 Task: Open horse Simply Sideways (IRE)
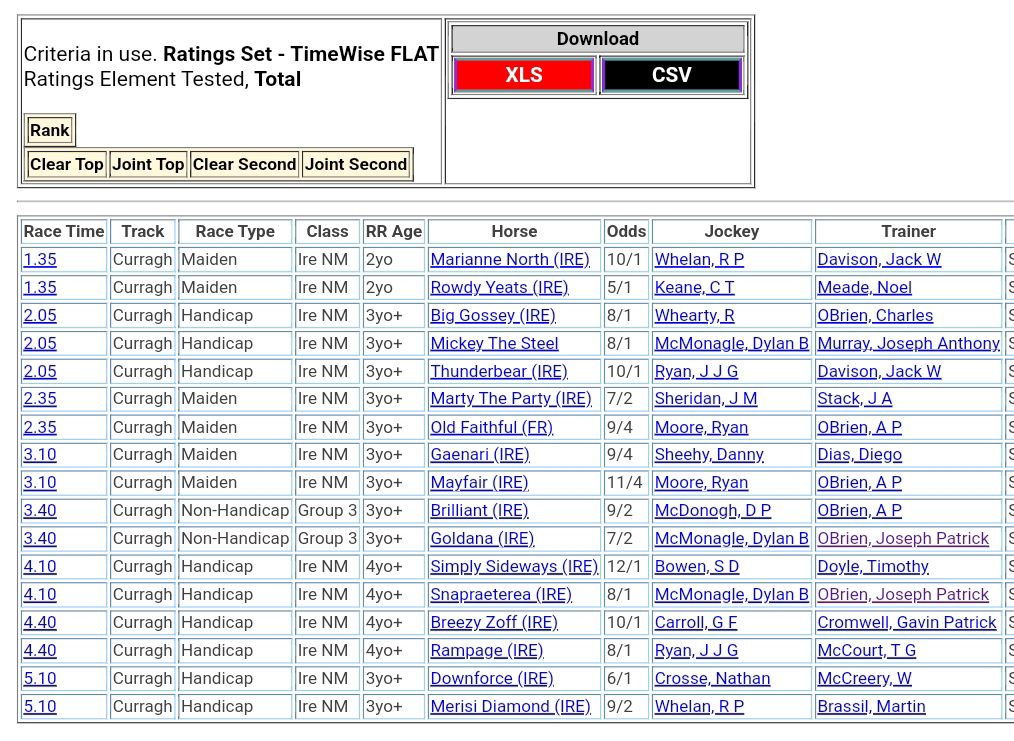(514, 566)
